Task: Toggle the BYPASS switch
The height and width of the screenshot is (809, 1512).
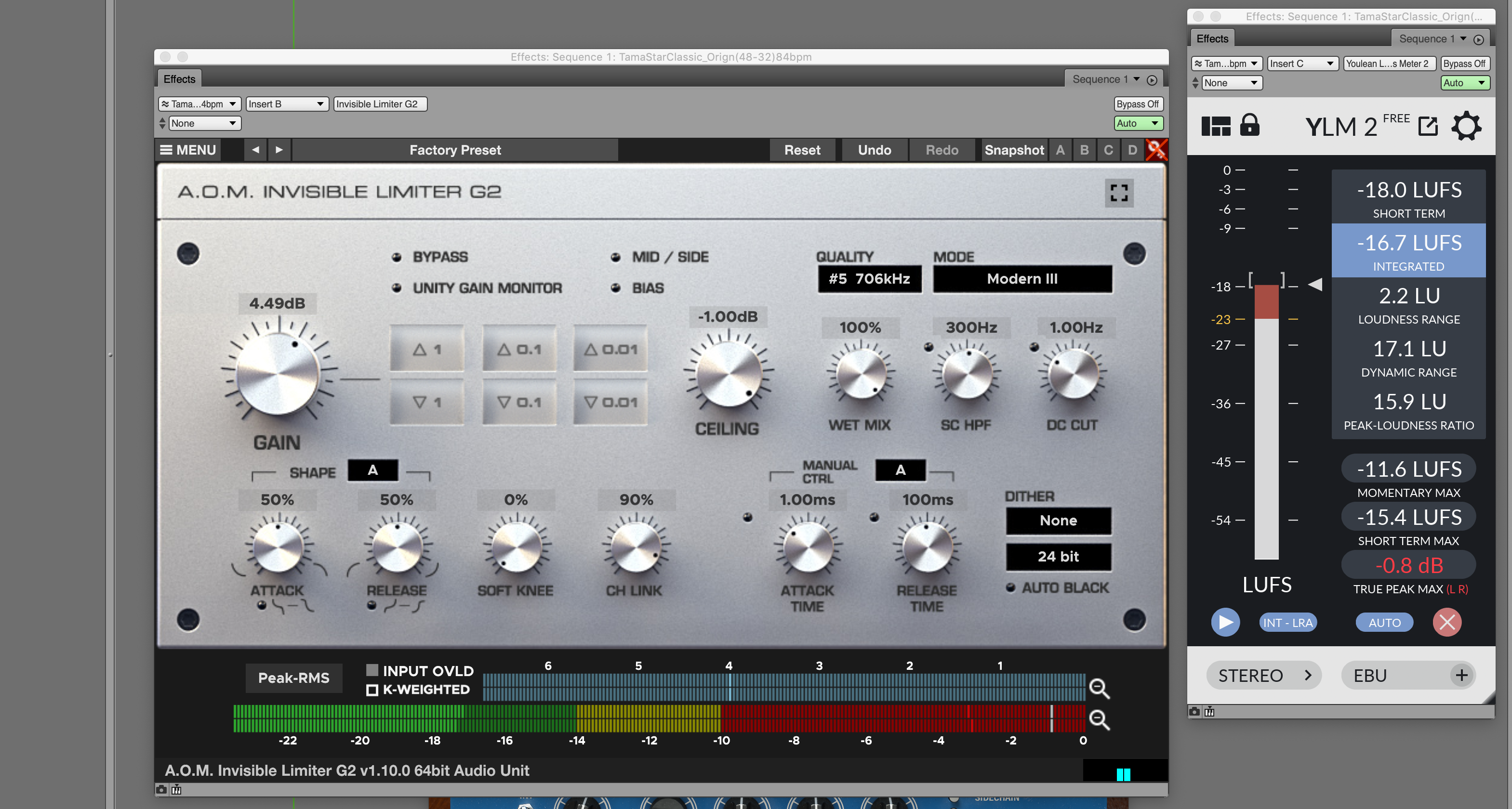Action: (397, 257)
